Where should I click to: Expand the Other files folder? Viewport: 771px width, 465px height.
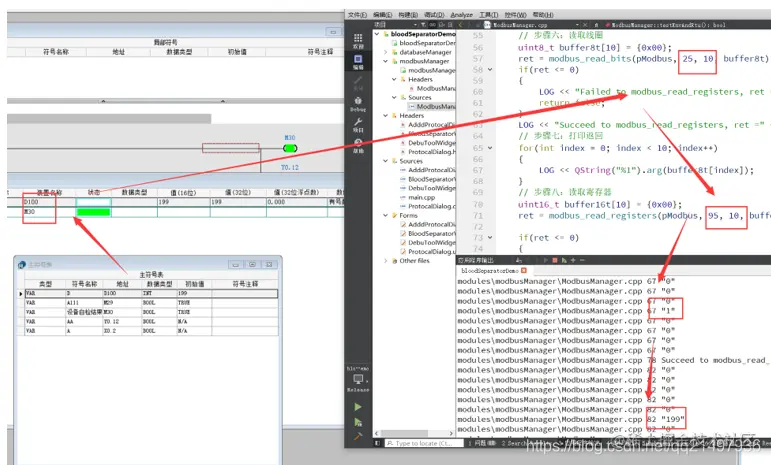[x=386, y=261]
